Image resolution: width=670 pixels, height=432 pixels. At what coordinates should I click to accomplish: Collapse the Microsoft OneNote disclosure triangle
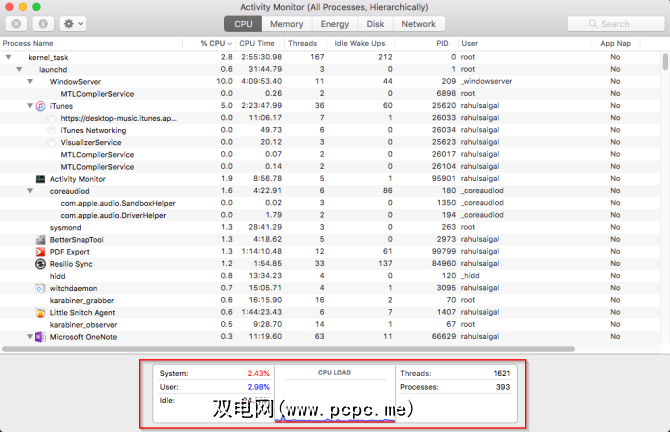[x=30, y=337]
